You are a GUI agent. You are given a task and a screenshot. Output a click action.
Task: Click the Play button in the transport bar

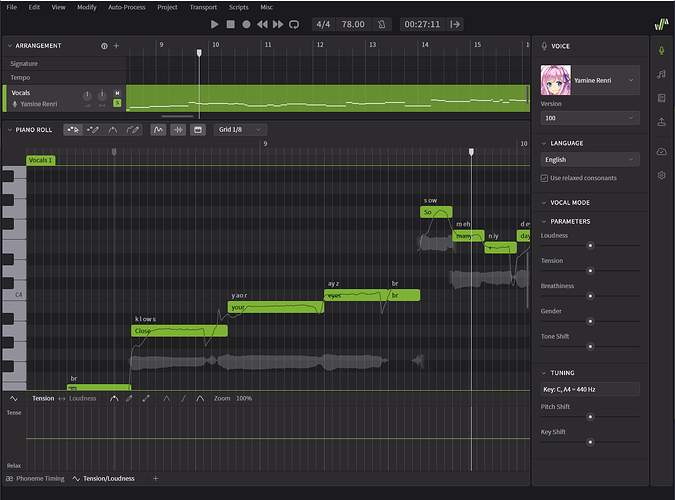(214, 24)
